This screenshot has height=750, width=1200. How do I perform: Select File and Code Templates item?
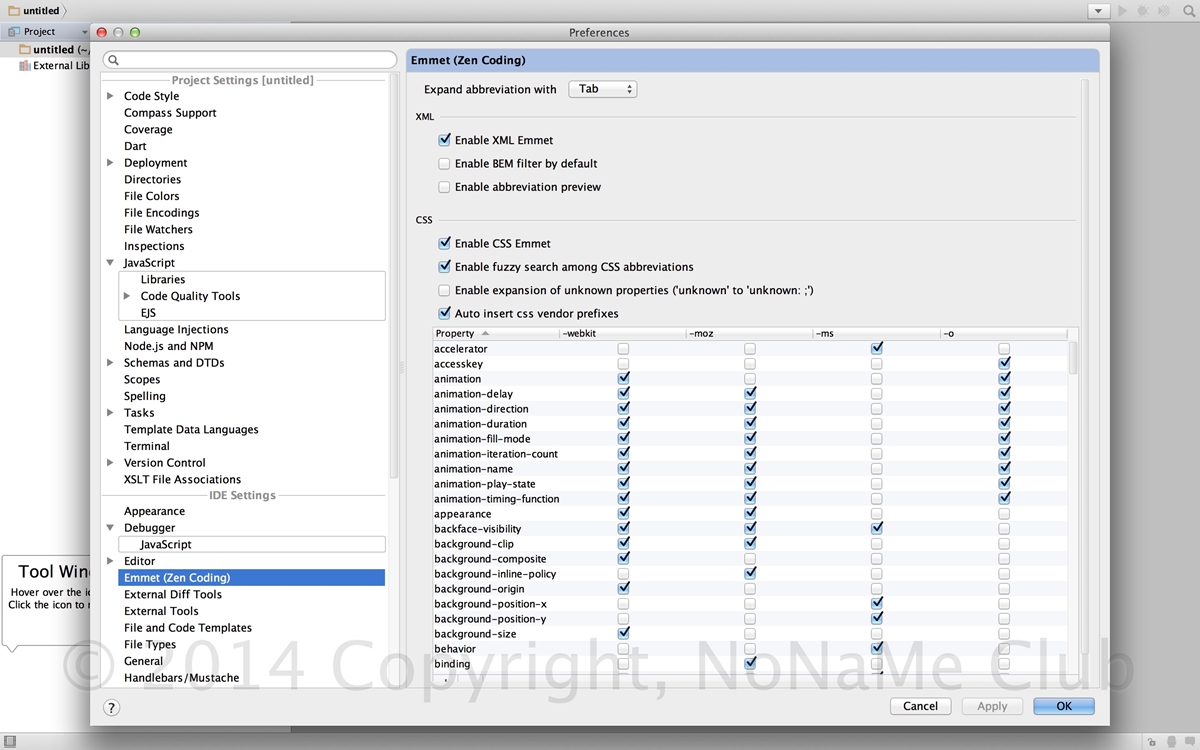[188, 628]
